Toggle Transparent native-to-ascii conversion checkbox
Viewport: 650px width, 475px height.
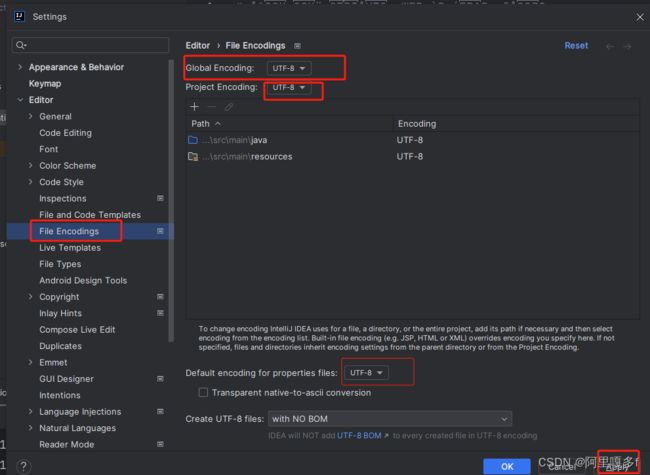coord(203,392)
